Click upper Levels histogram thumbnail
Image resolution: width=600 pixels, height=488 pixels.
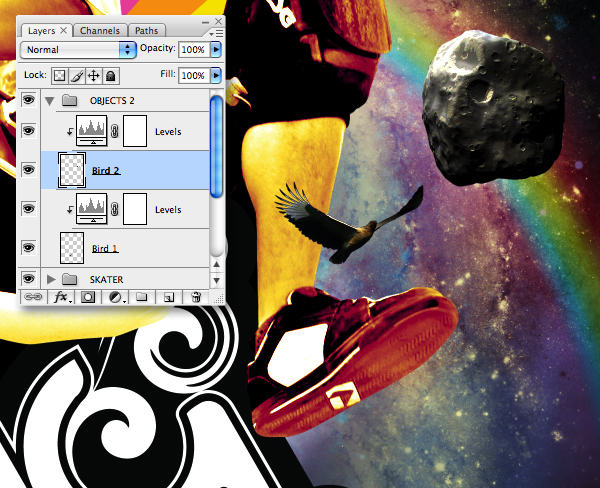pyautogui.click(x=92, y=131)
